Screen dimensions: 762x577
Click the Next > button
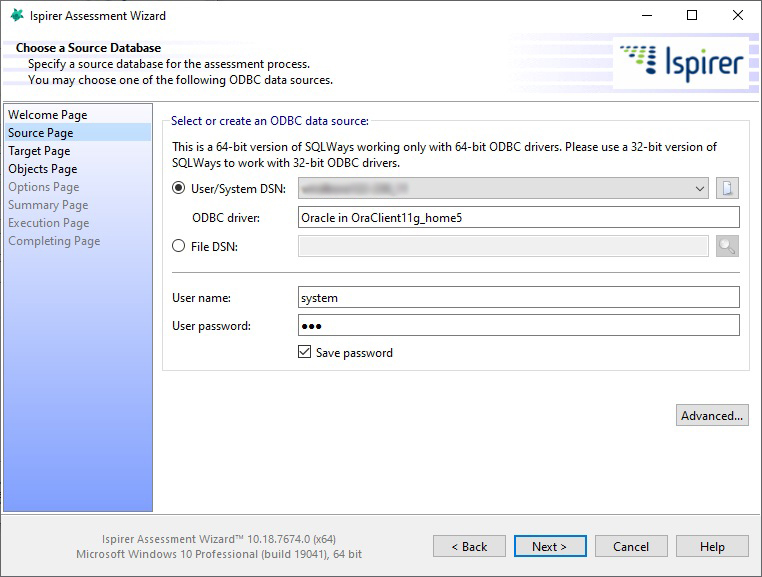pyautogui.click(x=550, y=546)
